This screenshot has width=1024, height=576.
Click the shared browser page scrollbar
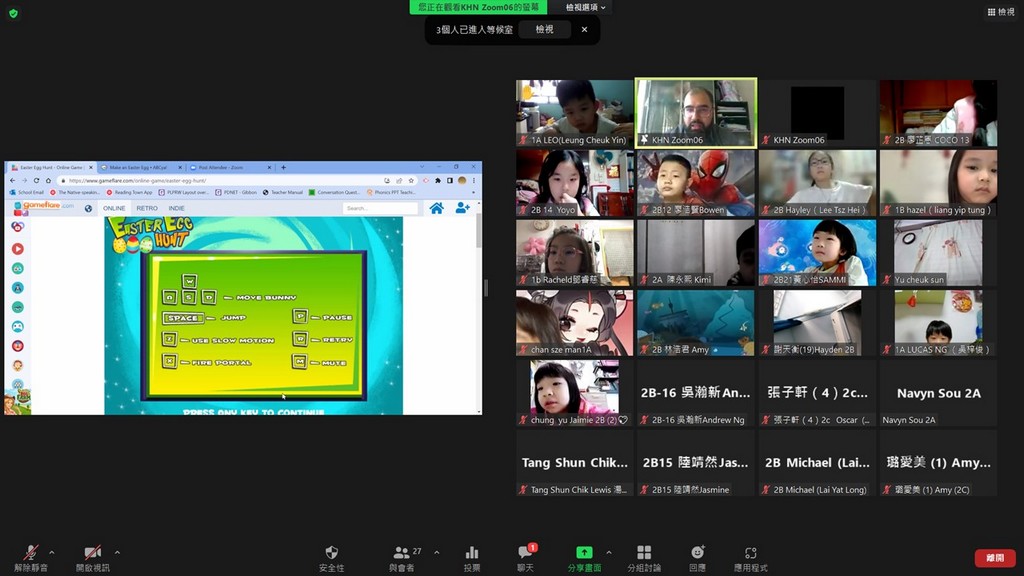tap(479, 231)
